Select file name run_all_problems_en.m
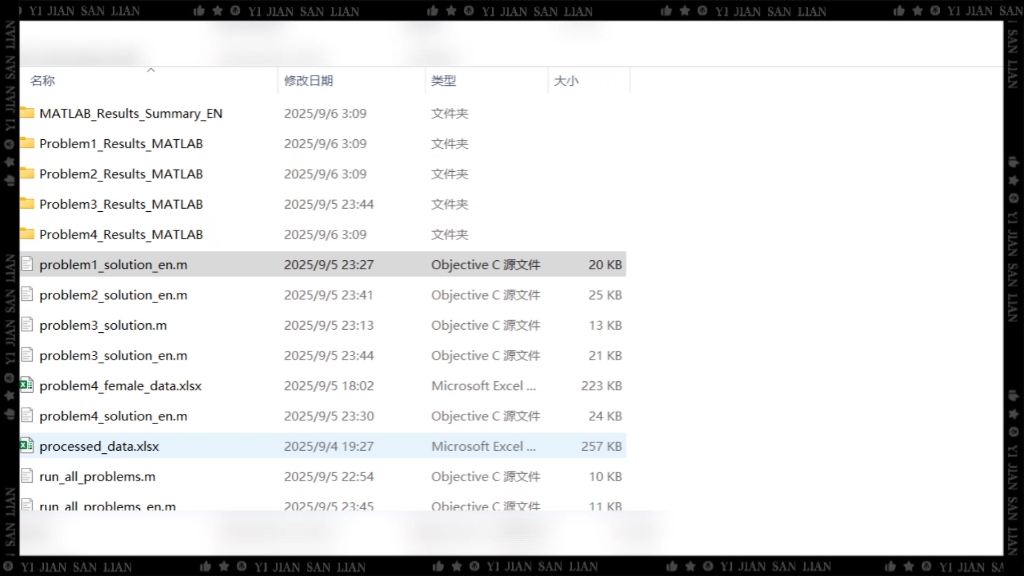The image size is (1024, 576). [108, 505]
